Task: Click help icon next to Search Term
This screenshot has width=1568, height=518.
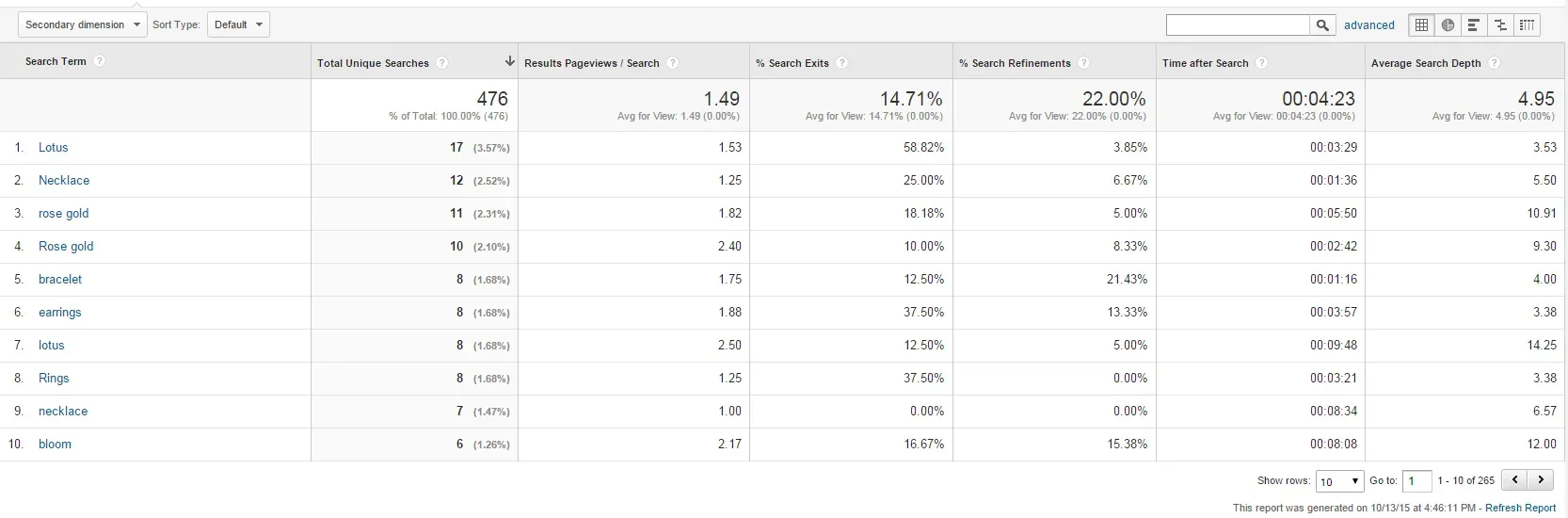Action: pyautogui.click(x=100, y=61)
